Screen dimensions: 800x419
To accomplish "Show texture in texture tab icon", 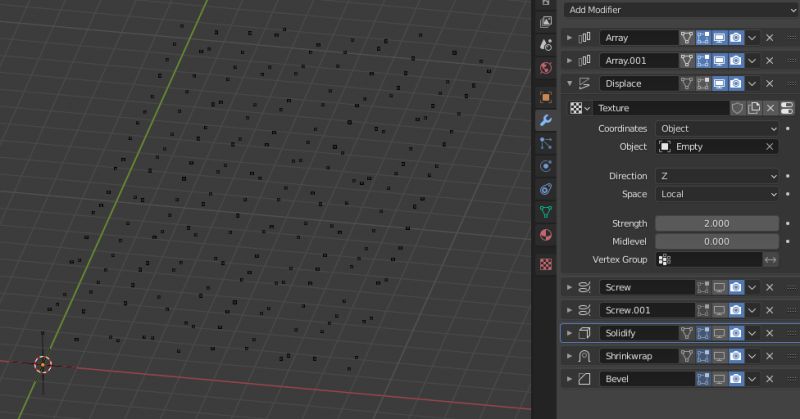I will [787, 108].
